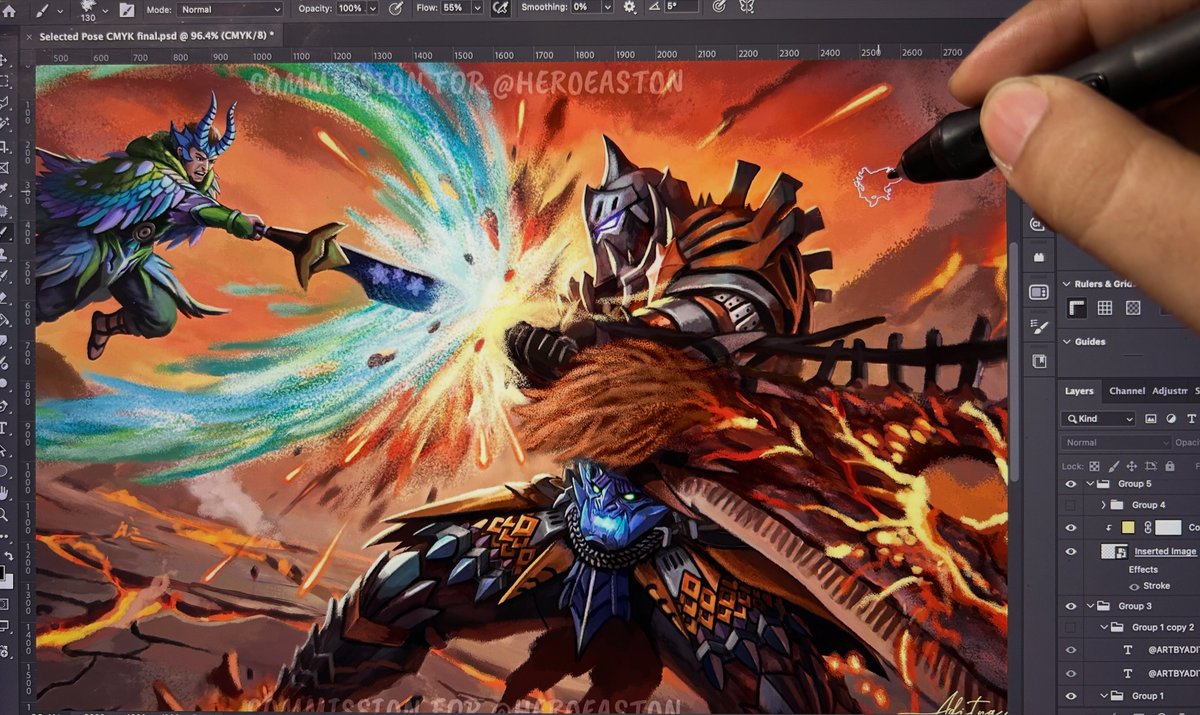The height and width of the screenshot is (715, 1200).
Task: Open the Brush Settings panel icon in side dock
Action: pos(1039,327)
